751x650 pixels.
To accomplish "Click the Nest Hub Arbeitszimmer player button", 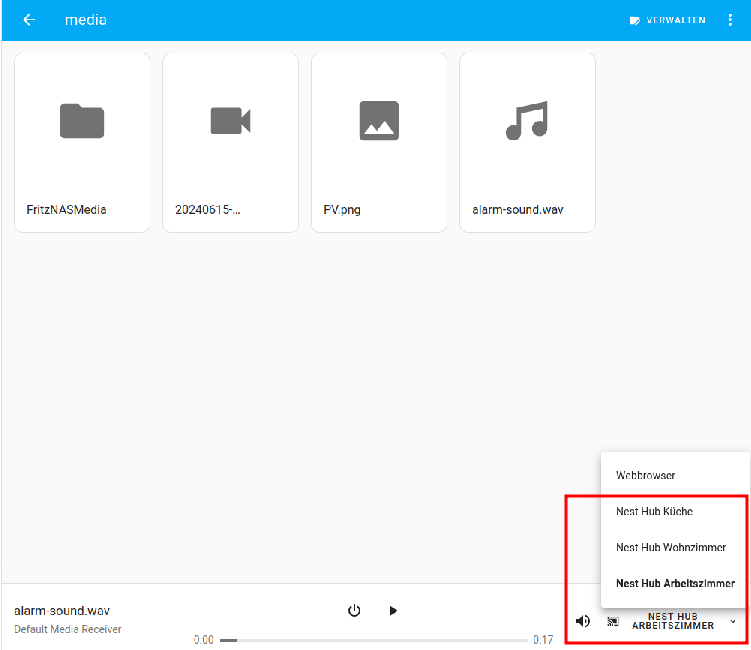I will pos(672,621).
